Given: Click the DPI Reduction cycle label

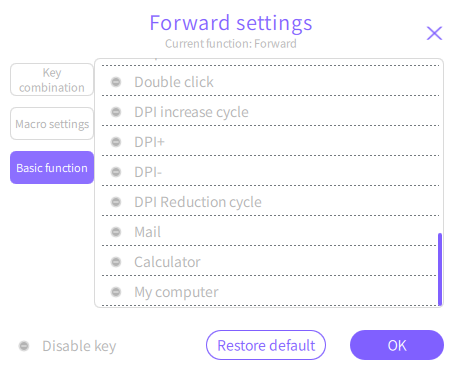Looking at the screenshot, I should pyautogui.click(x=198, y=202).
